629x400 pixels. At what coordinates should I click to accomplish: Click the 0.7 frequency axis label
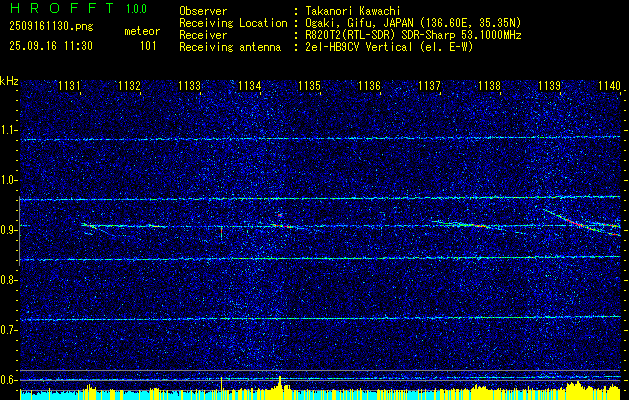[8, 330]
